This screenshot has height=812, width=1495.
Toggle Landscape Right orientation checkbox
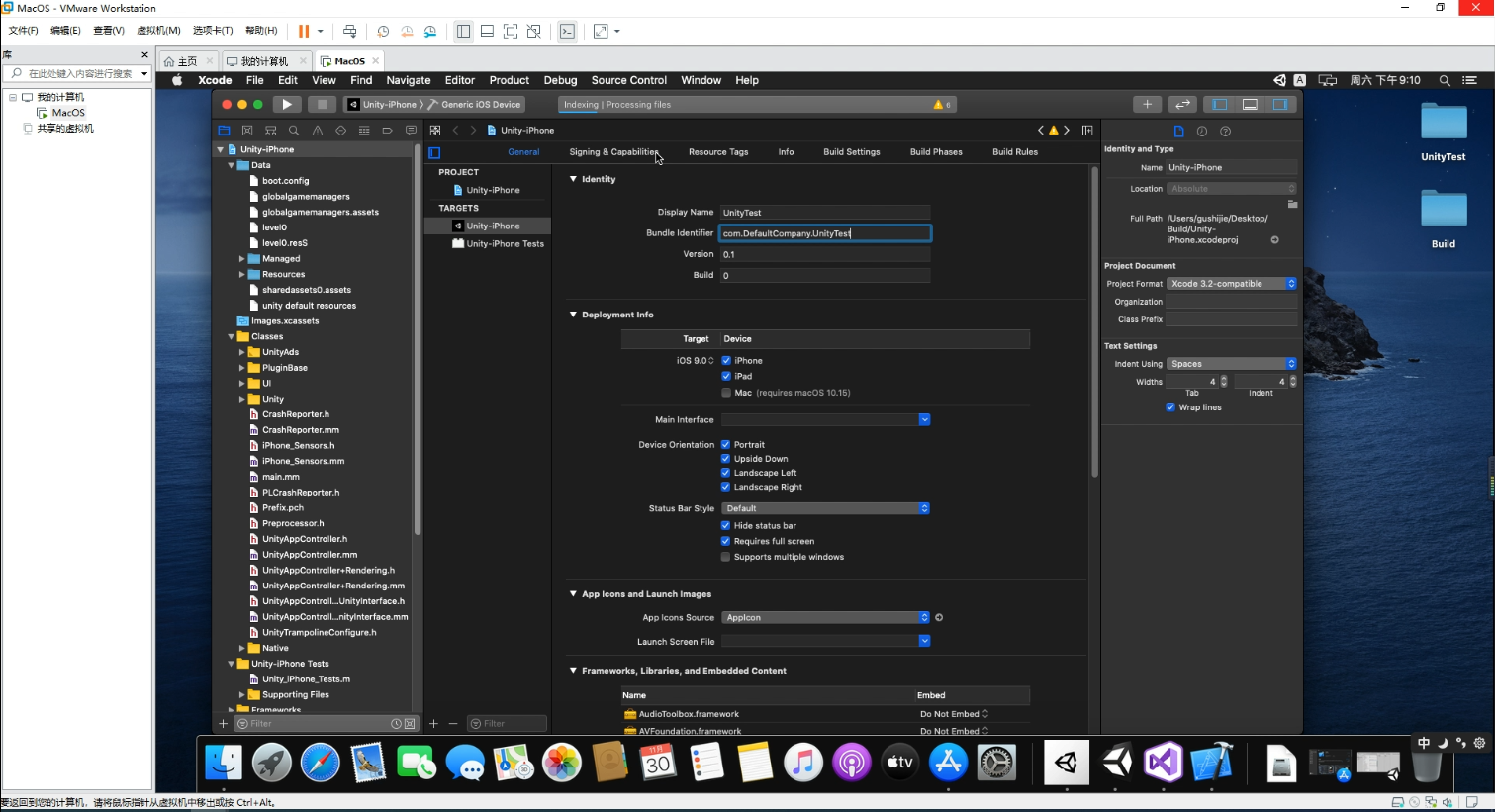click(726, 487)
